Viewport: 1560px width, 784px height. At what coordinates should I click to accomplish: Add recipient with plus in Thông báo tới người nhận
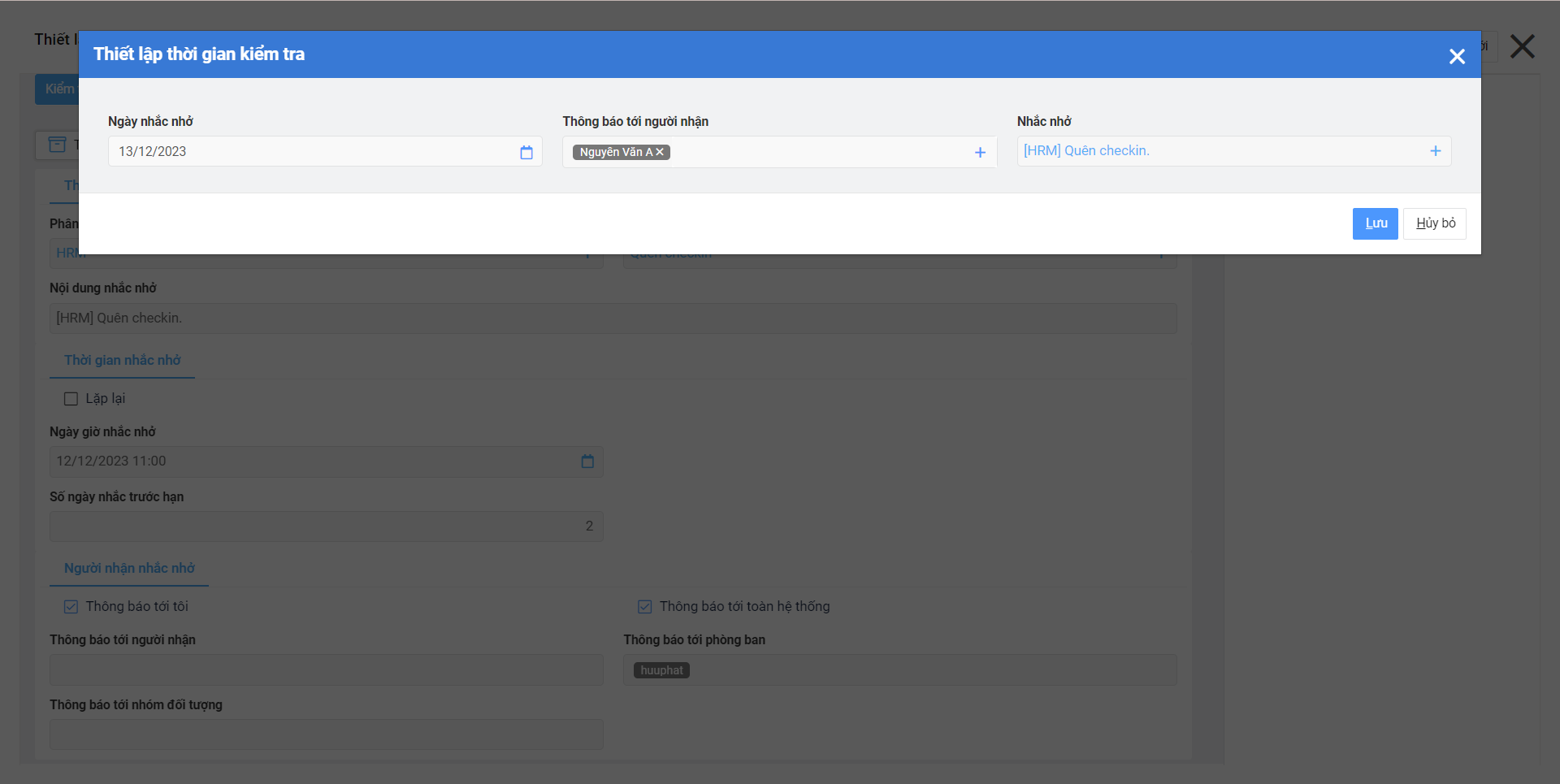980,152
